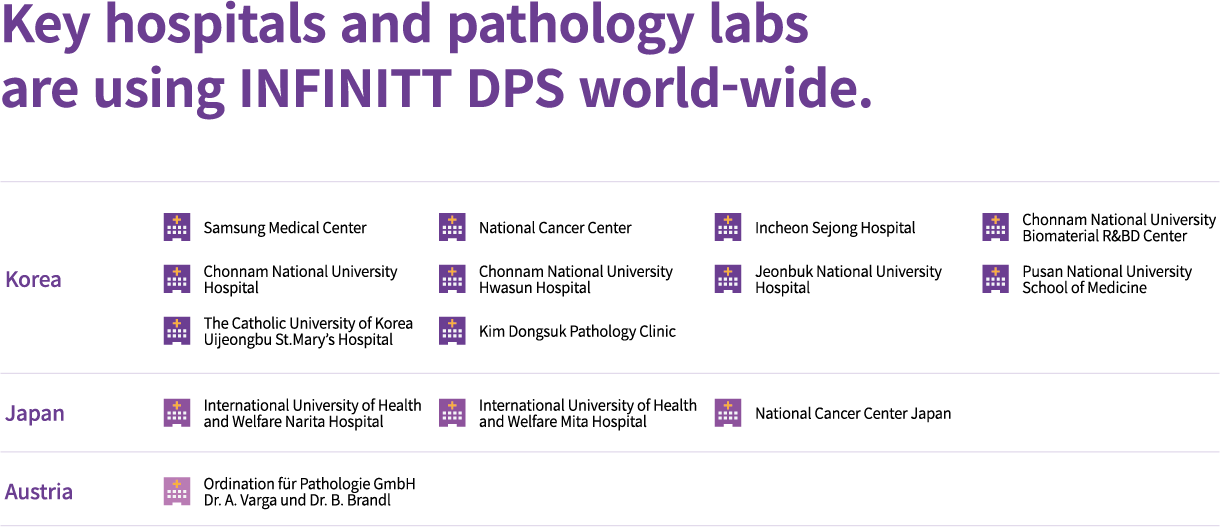Click the icon beside National Cancer Center Japan
The image size is (1220, 527).
click(728, 413)
